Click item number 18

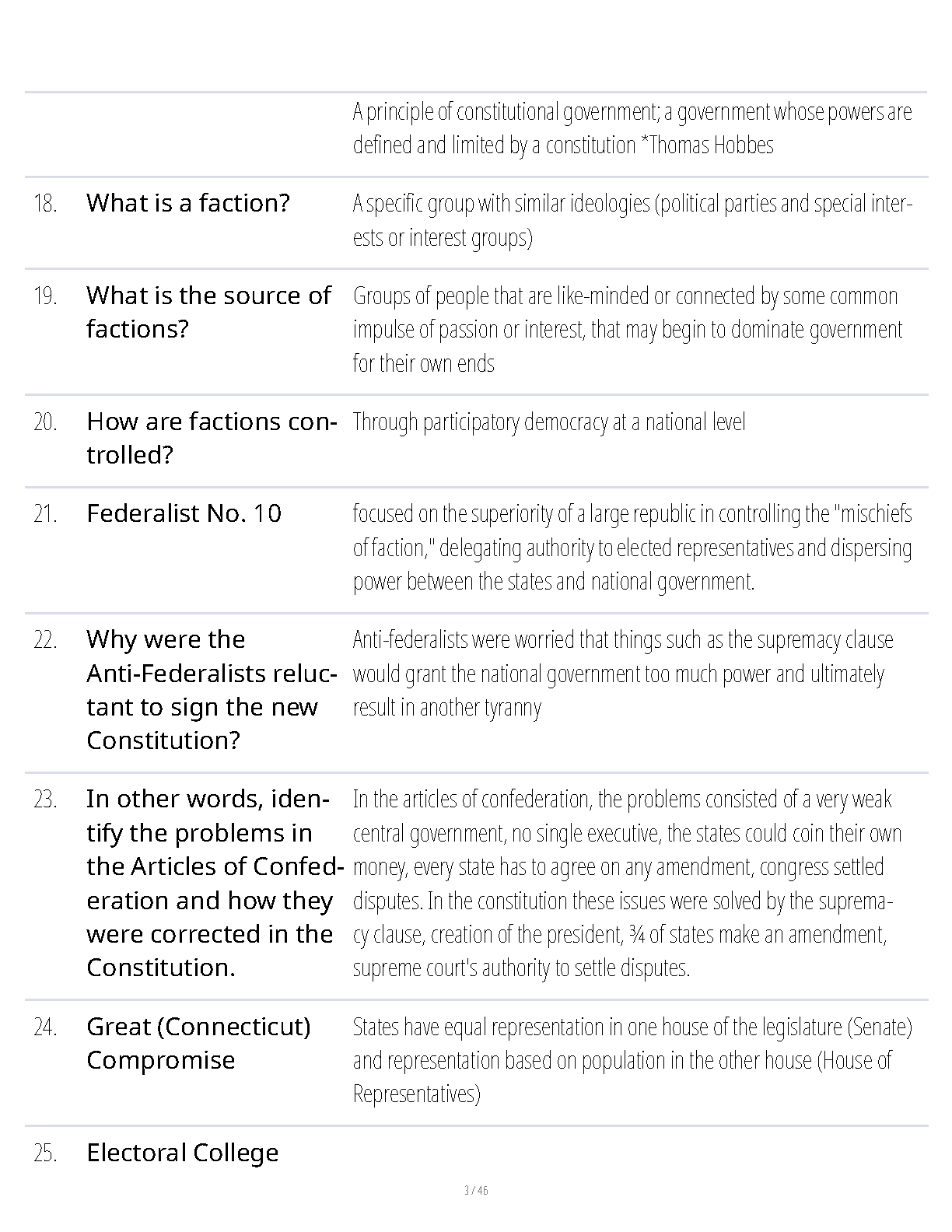coord(45,204)
